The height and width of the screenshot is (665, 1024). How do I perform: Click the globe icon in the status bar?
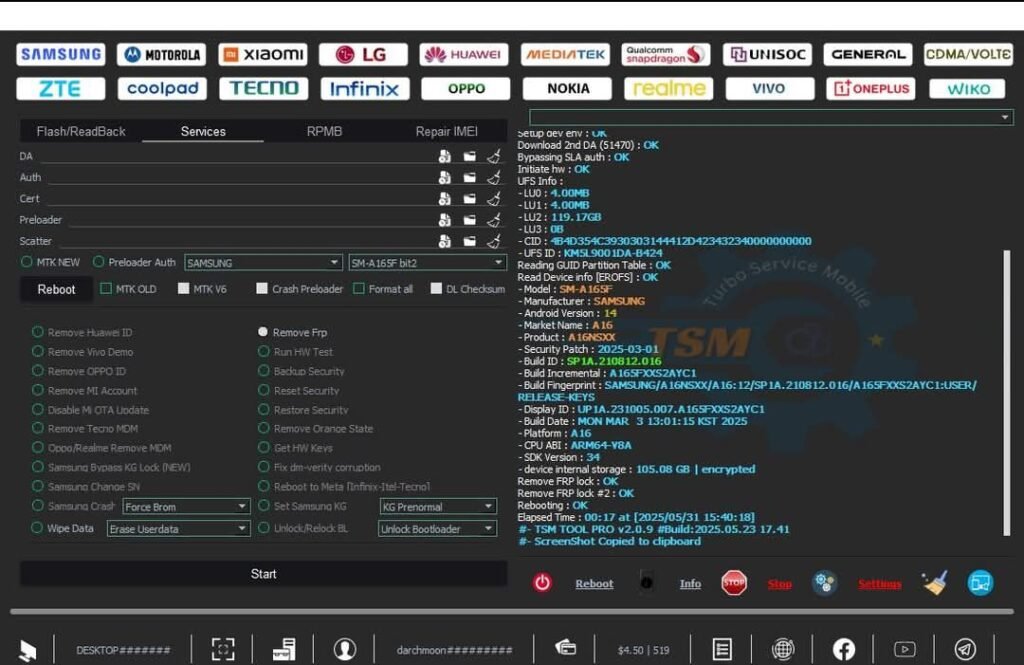[x=783, y=649]
